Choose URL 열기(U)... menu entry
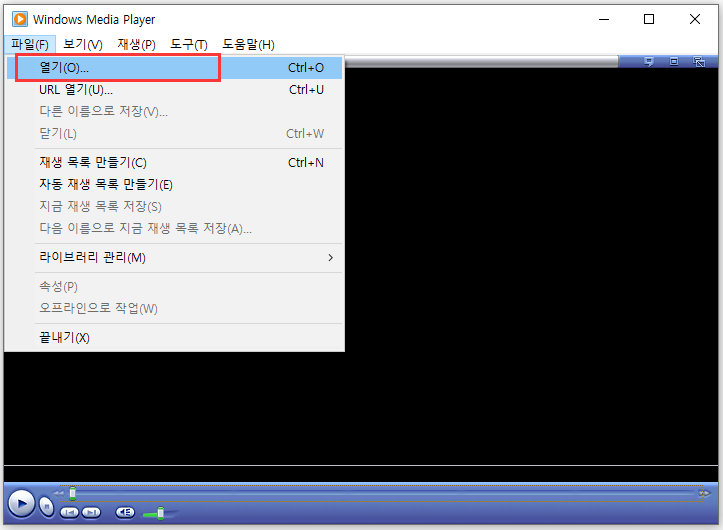This screenshot has width=723, height=530. (174, 89)
